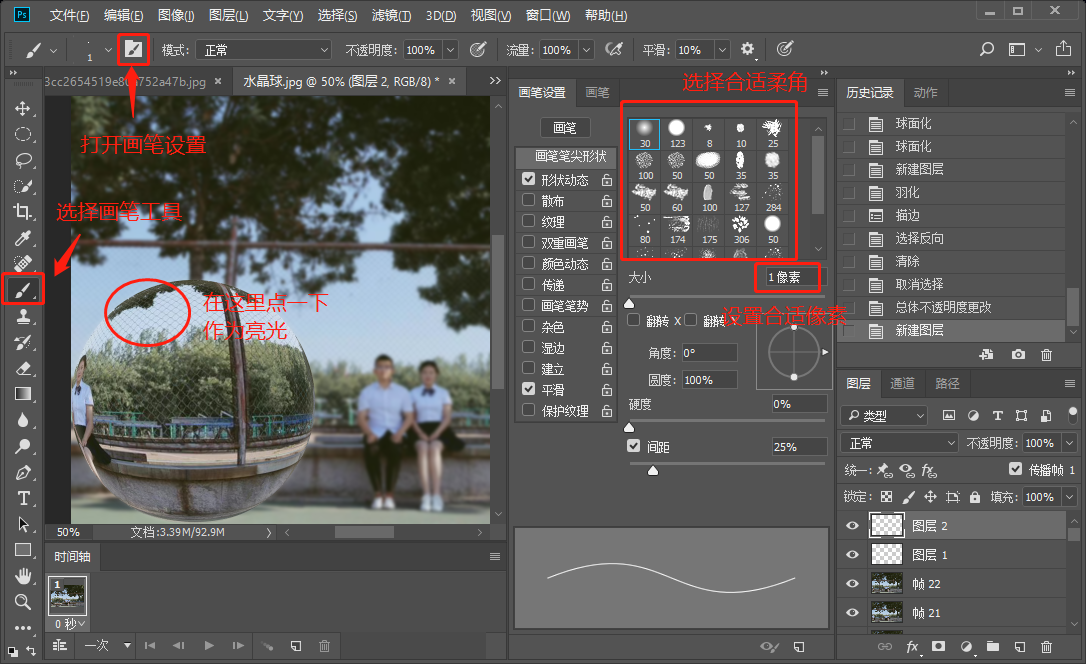Image resolution: width=1086 pixels, height=664 pixels.
Task: Open layer blend mode dropdown 正常
Action: tap(899, 443)
